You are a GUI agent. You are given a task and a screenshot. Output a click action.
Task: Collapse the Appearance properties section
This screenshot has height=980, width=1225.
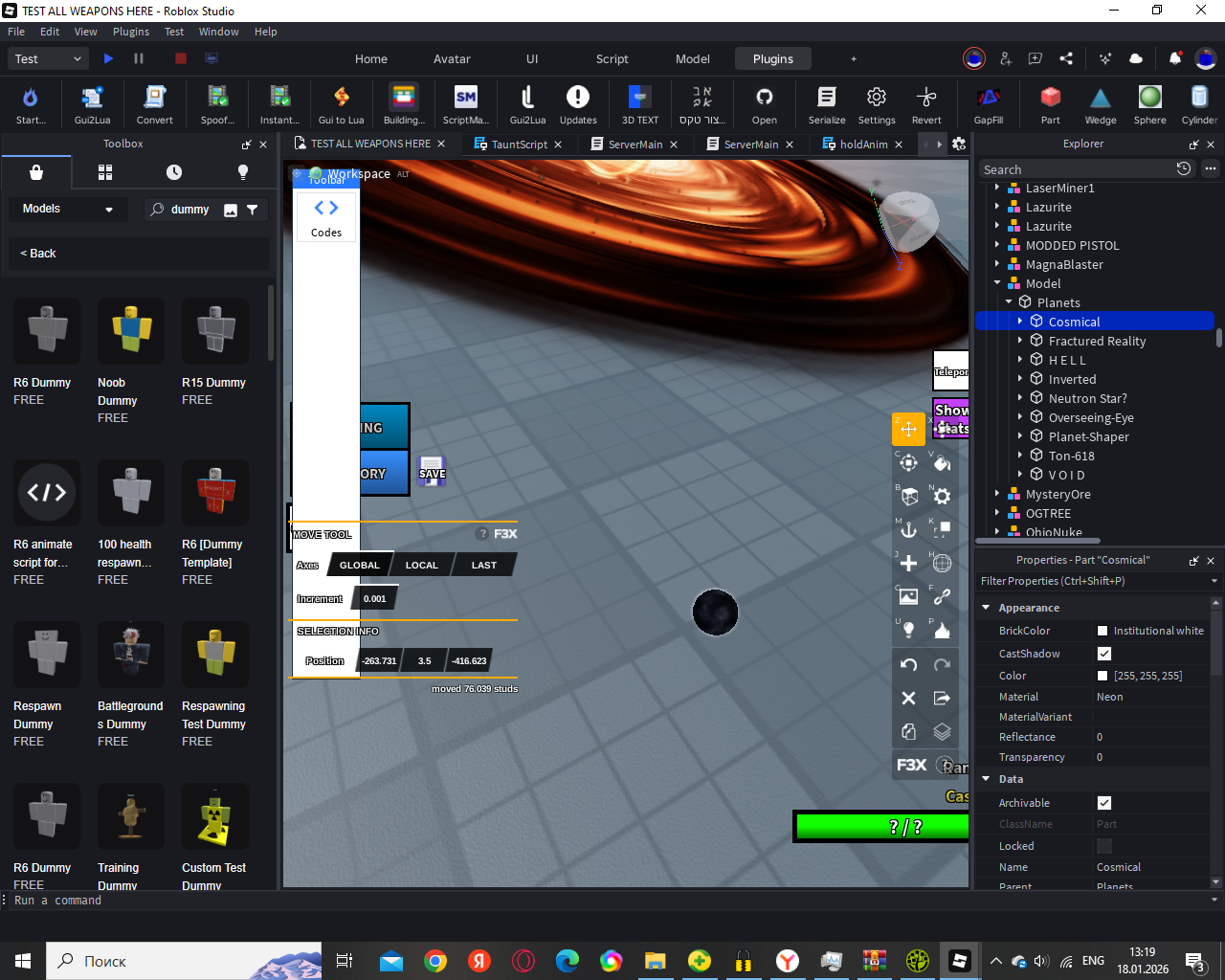(x=986, y=608)
